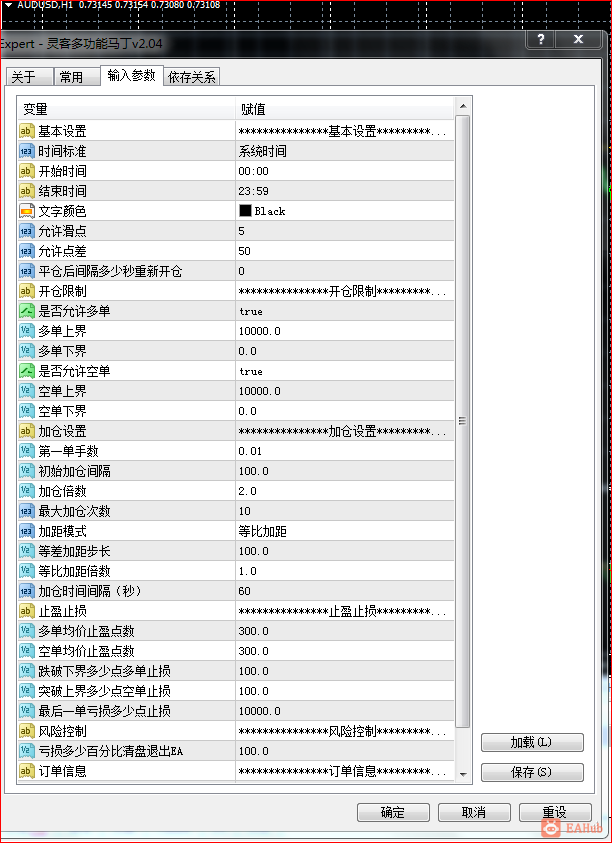Click the double icon beside 空单上界
The height and width of the screenshot is (843, 612).
click(x=26, y=391)
